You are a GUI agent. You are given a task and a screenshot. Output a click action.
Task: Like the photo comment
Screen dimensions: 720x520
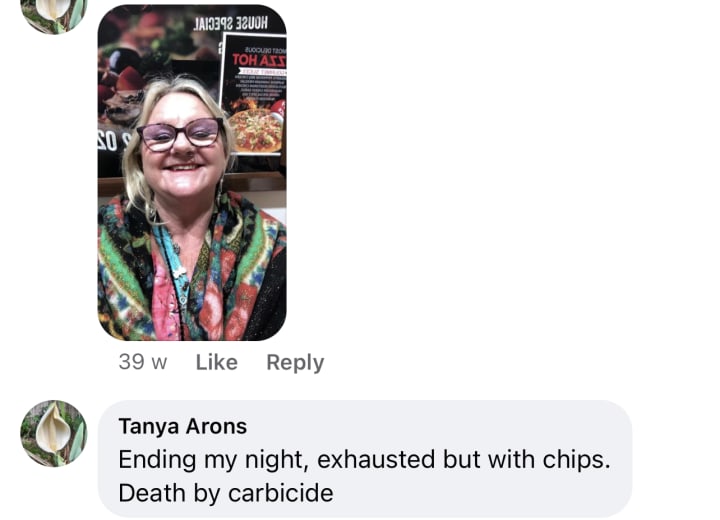[217, 362]
